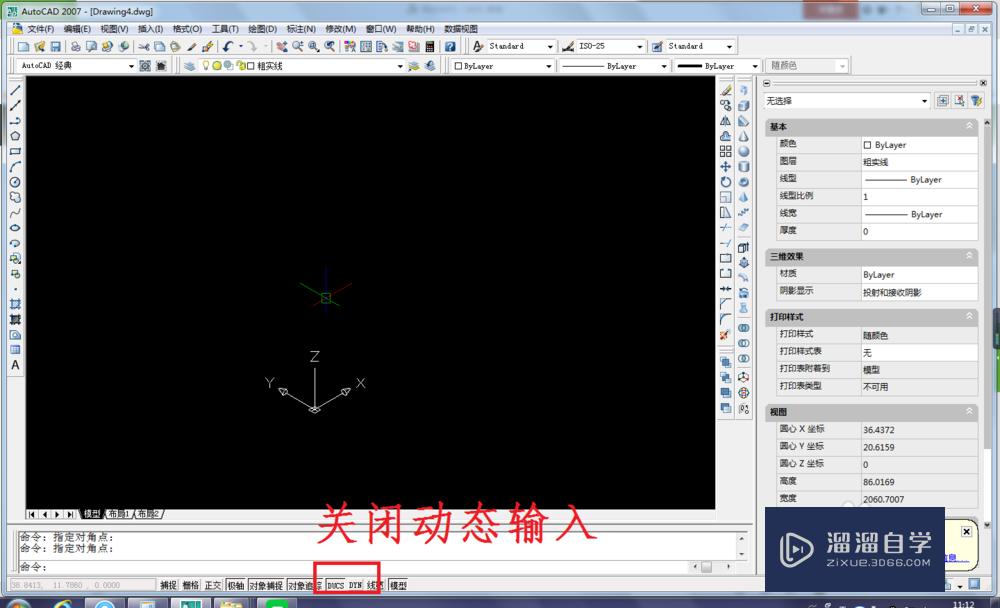Click the Save icon on the standard toolbar
The height and width of the screenshot is (608, 1000).
(55, 45)
